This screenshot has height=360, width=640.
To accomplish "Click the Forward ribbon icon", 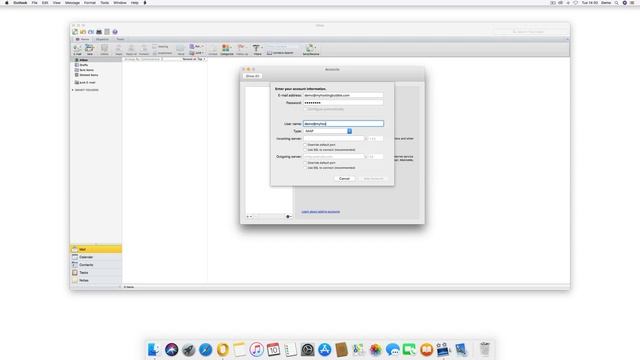I will (144, 49).
